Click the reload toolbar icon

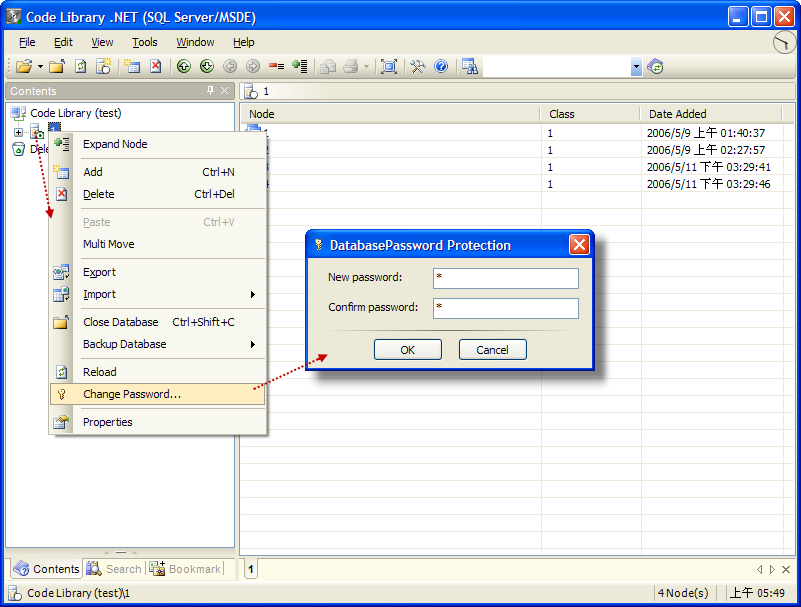point(81,66)
